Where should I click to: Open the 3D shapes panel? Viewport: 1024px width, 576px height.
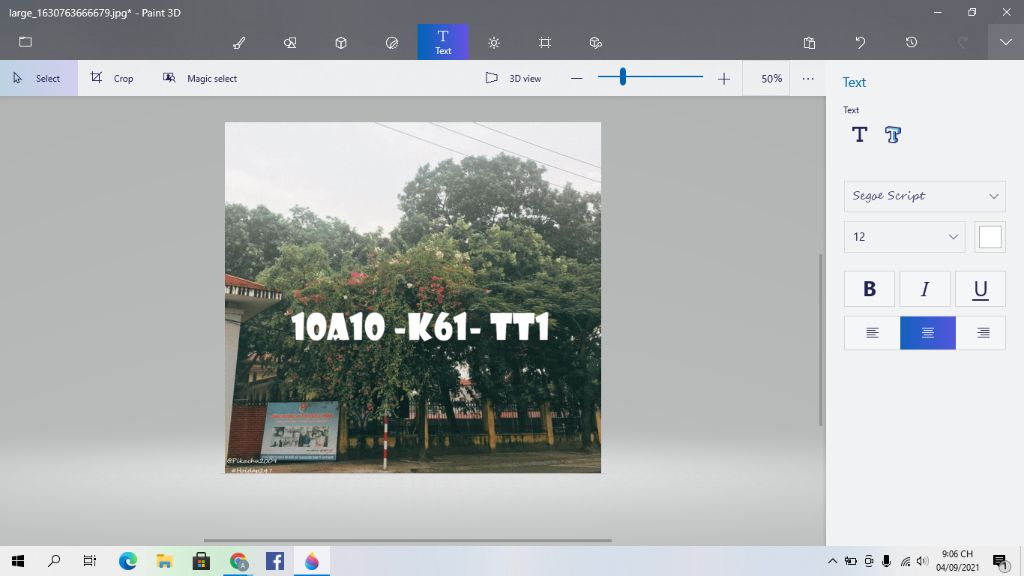[x=340, y=42]
